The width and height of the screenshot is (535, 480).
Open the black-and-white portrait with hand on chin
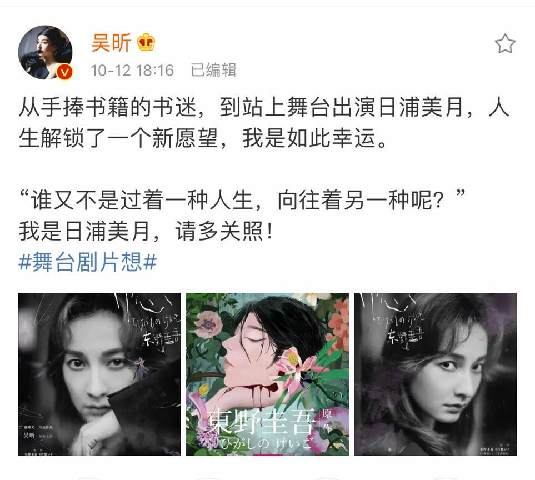click(x=99, y=374)
